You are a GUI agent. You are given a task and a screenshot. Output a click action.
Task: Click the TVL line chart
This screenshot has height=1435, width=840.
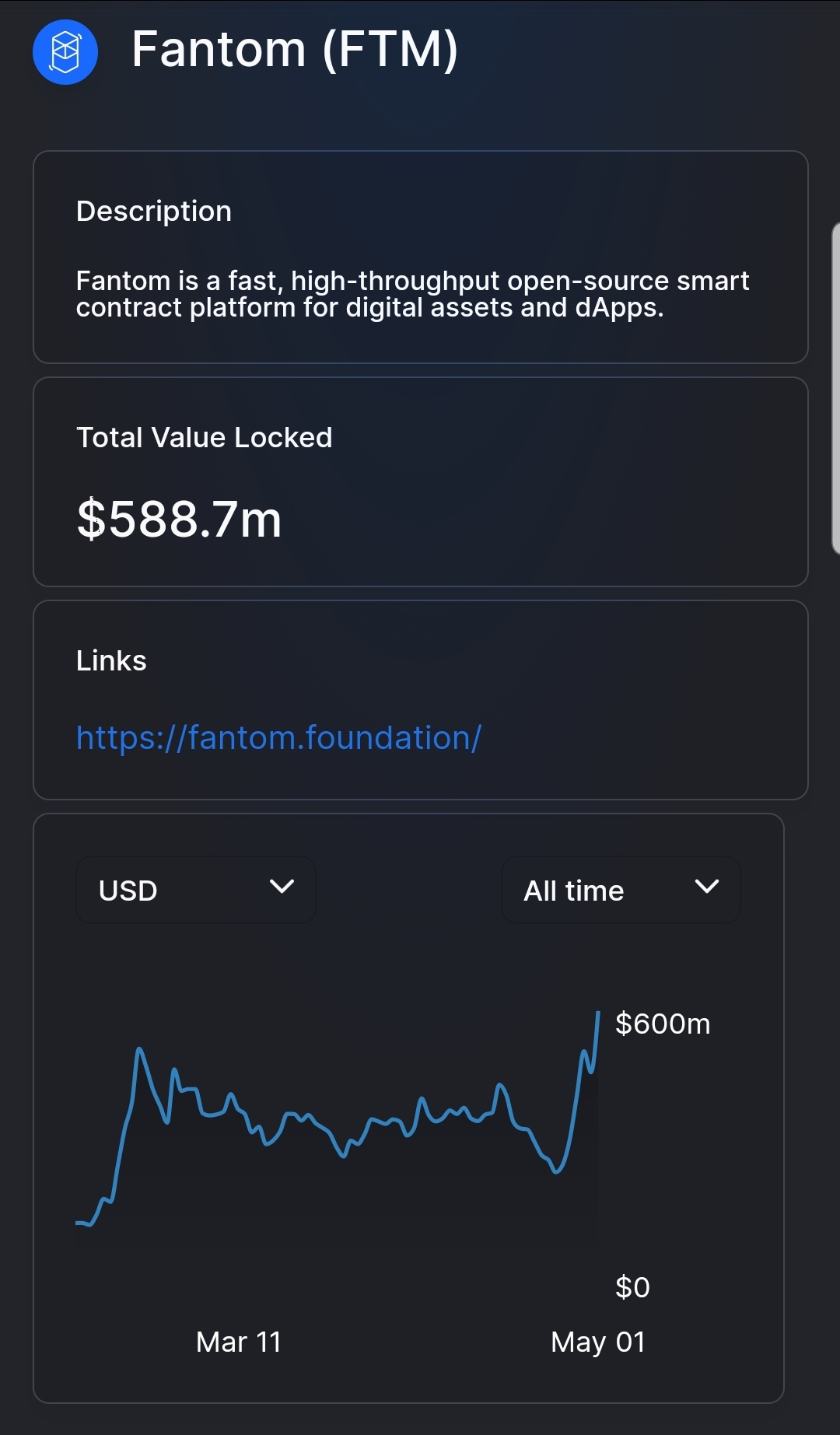[x=338, y=1120]
